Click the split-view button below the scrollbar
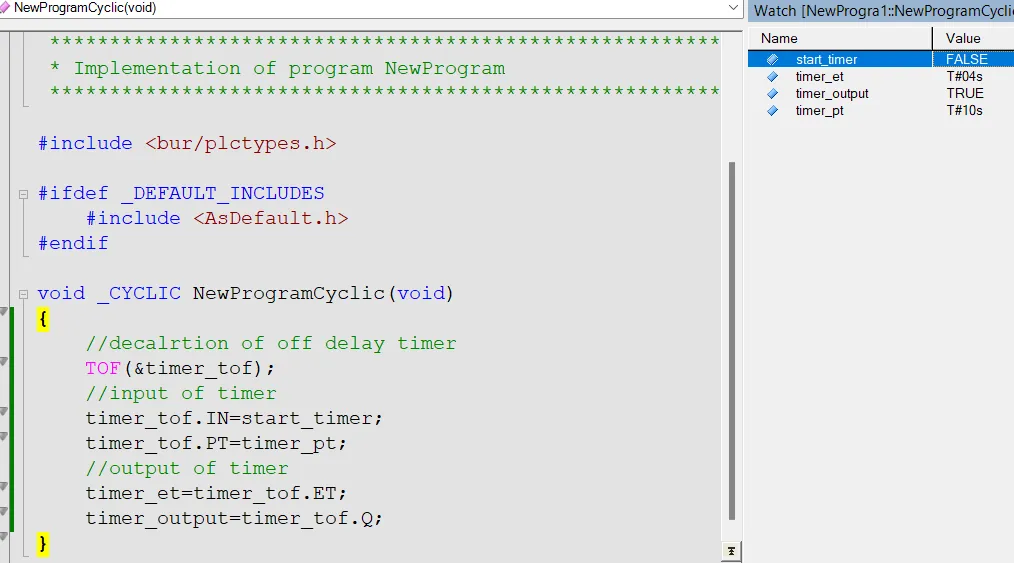The image size is (1014, 563). (731, 551)
